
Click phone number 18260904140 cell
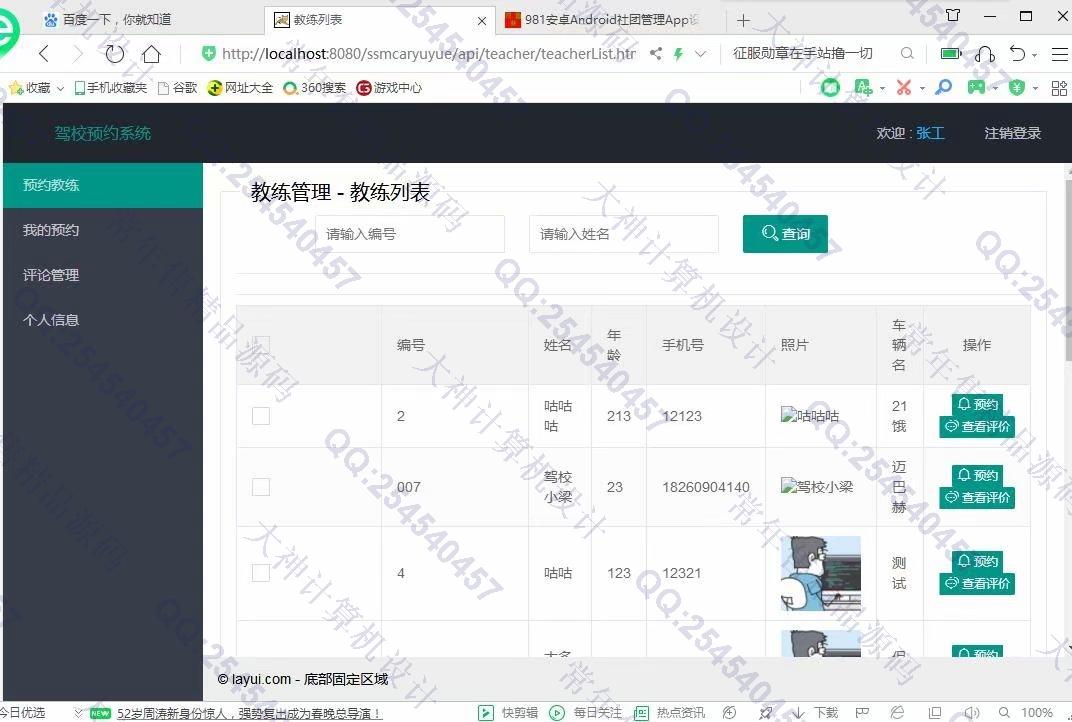[x=706, y=487]
